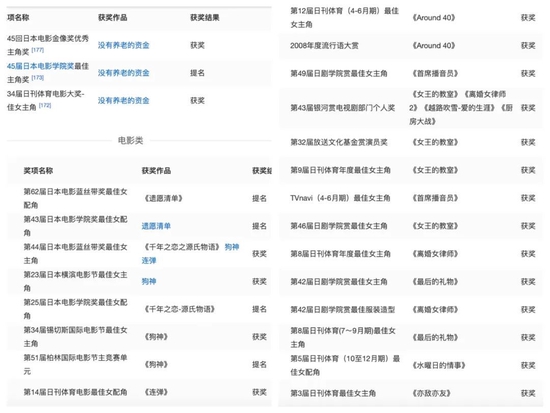Viewport: 550px width, 413px height.
Task: Select 《Around 40》 in 流行语大赏 row
Action: [x=433, y=46]
